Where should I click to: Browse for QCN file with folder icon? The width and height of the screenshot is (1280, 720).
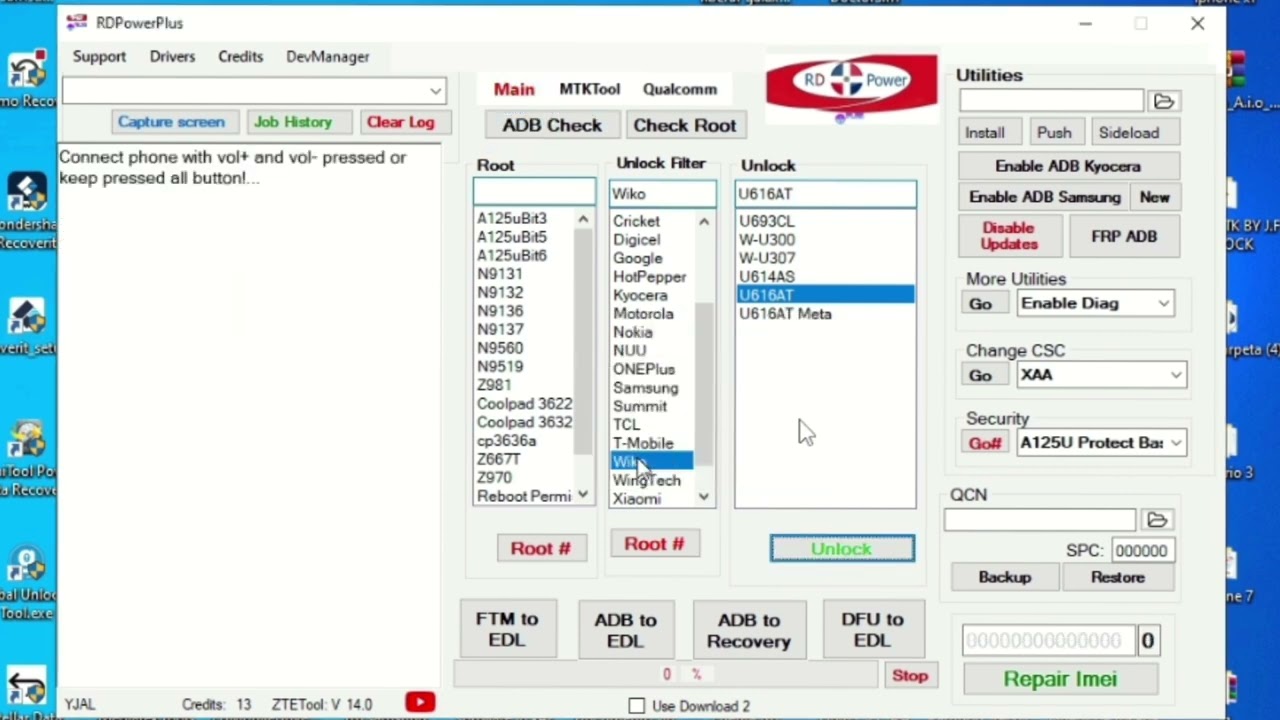pos(1157,520)
